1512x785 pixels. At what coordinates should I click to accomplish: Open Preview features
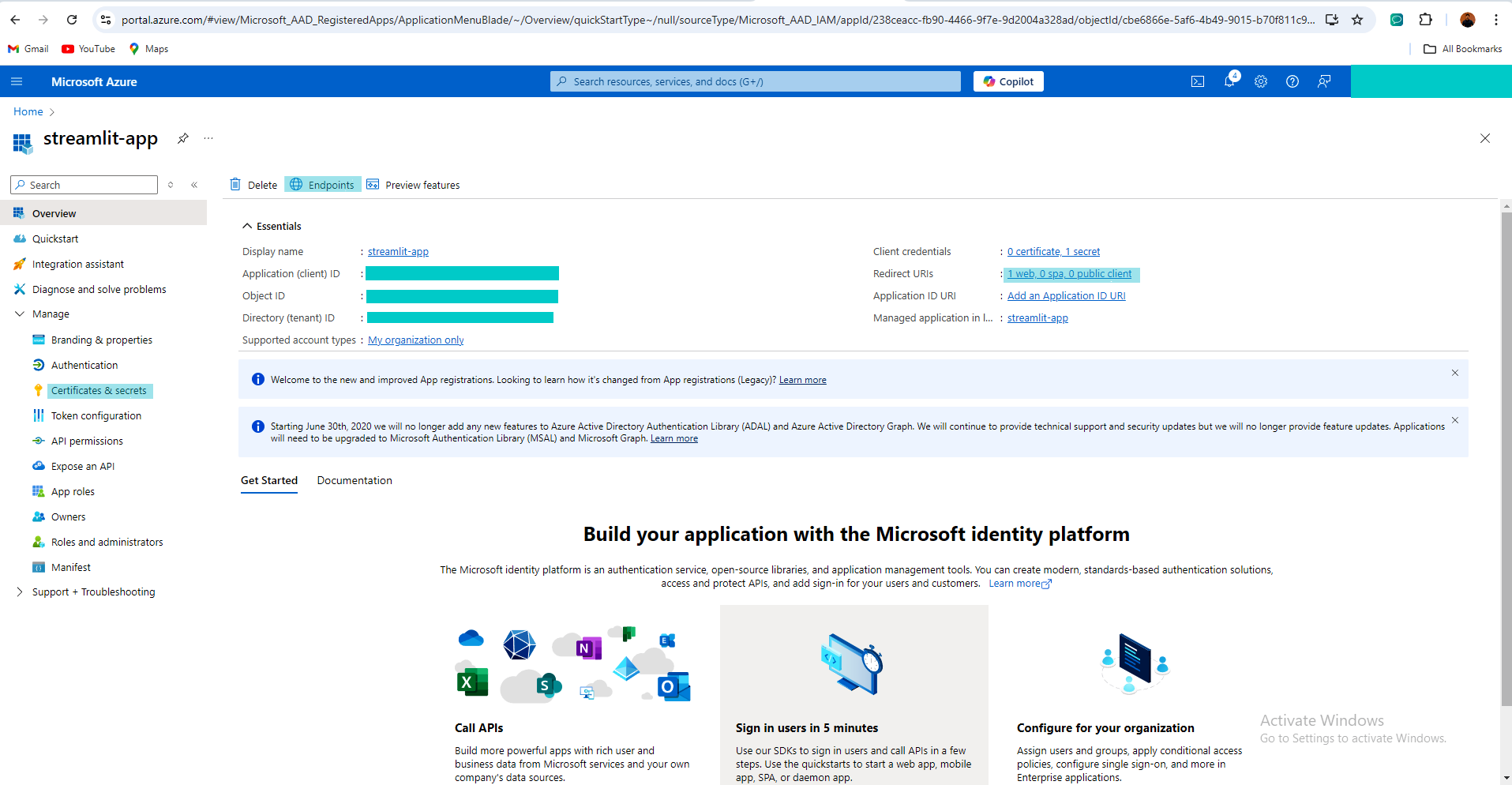(x=414, y=184)
